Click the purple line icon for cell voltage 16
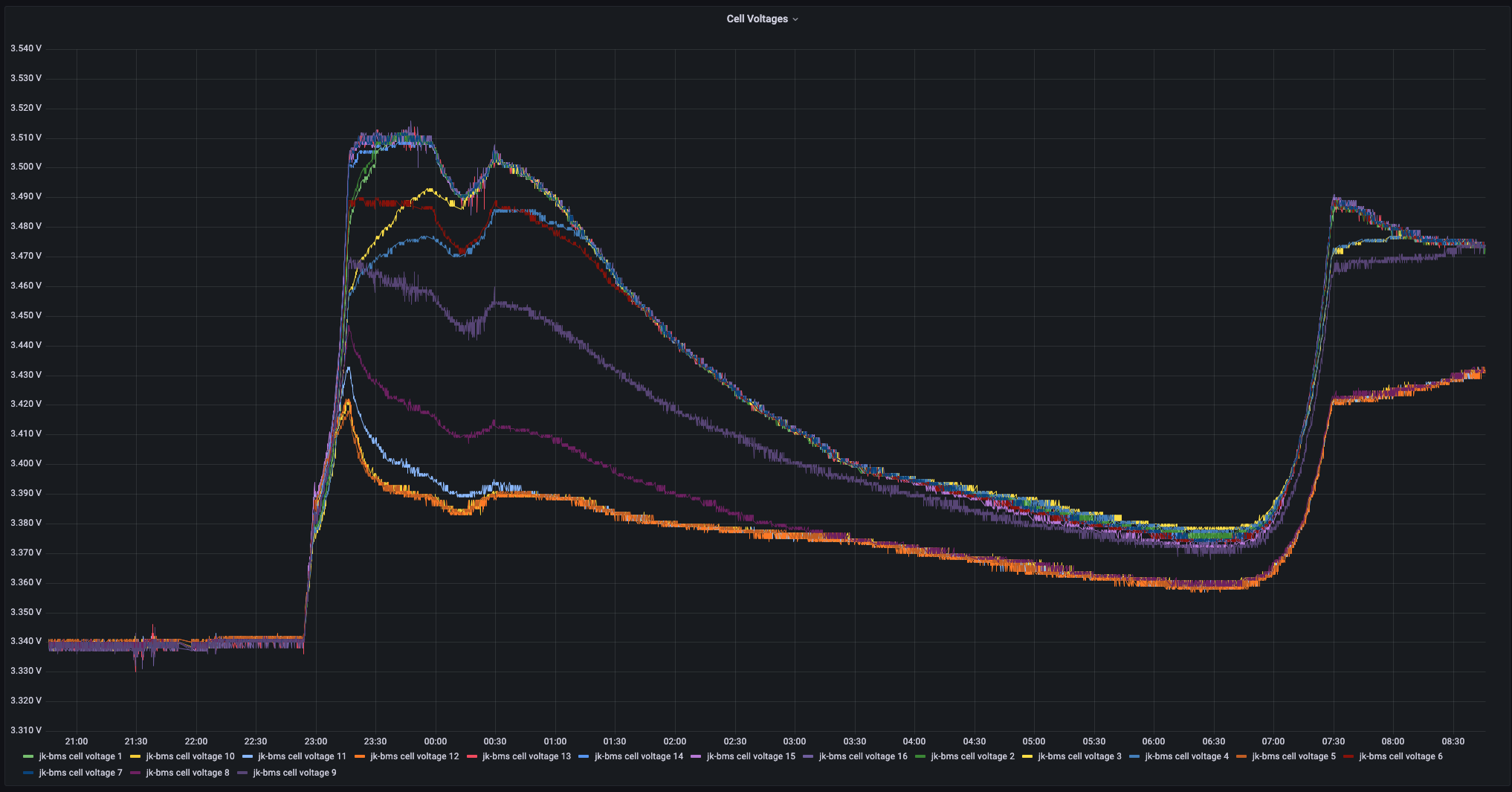 click(x=808, y=756)
